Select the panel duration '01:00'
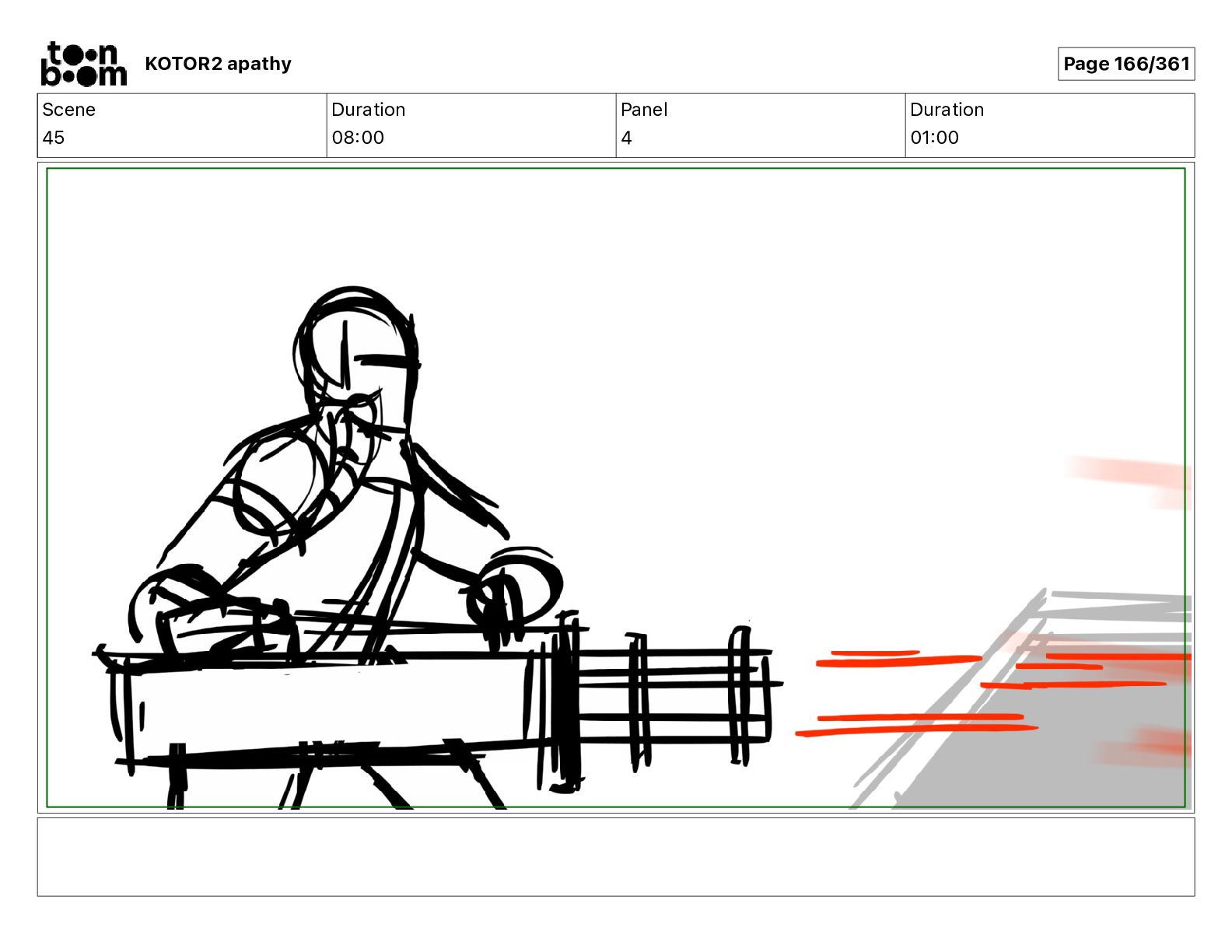This screenshot has width=1232, height=952. tap(934, 138)
